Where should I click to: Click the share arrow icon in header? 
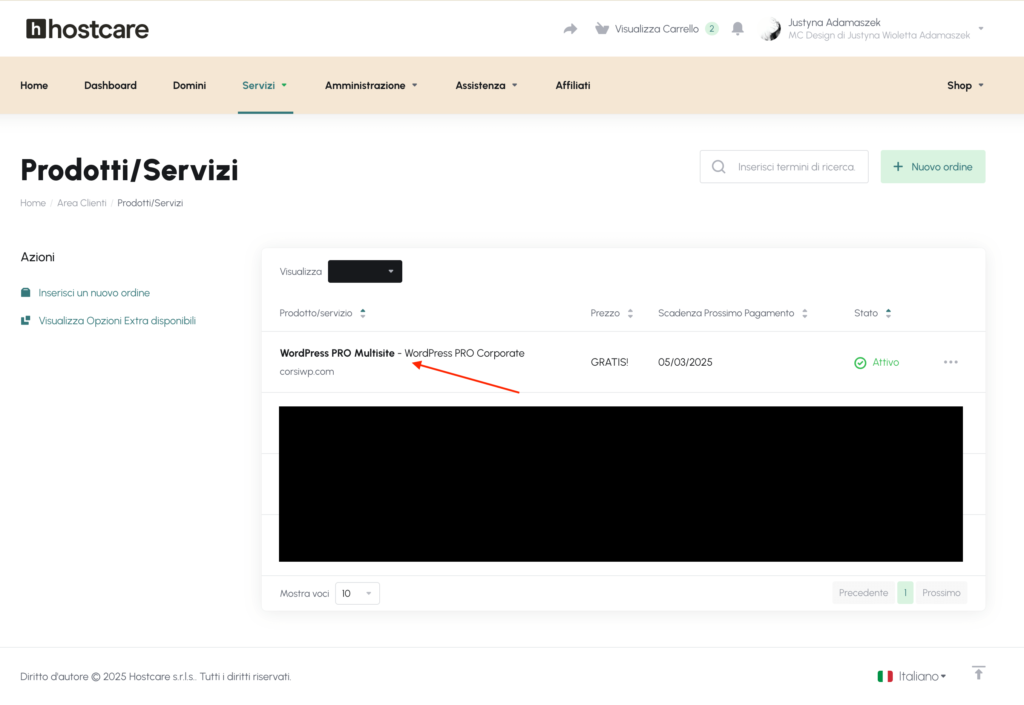click(570, 29)
